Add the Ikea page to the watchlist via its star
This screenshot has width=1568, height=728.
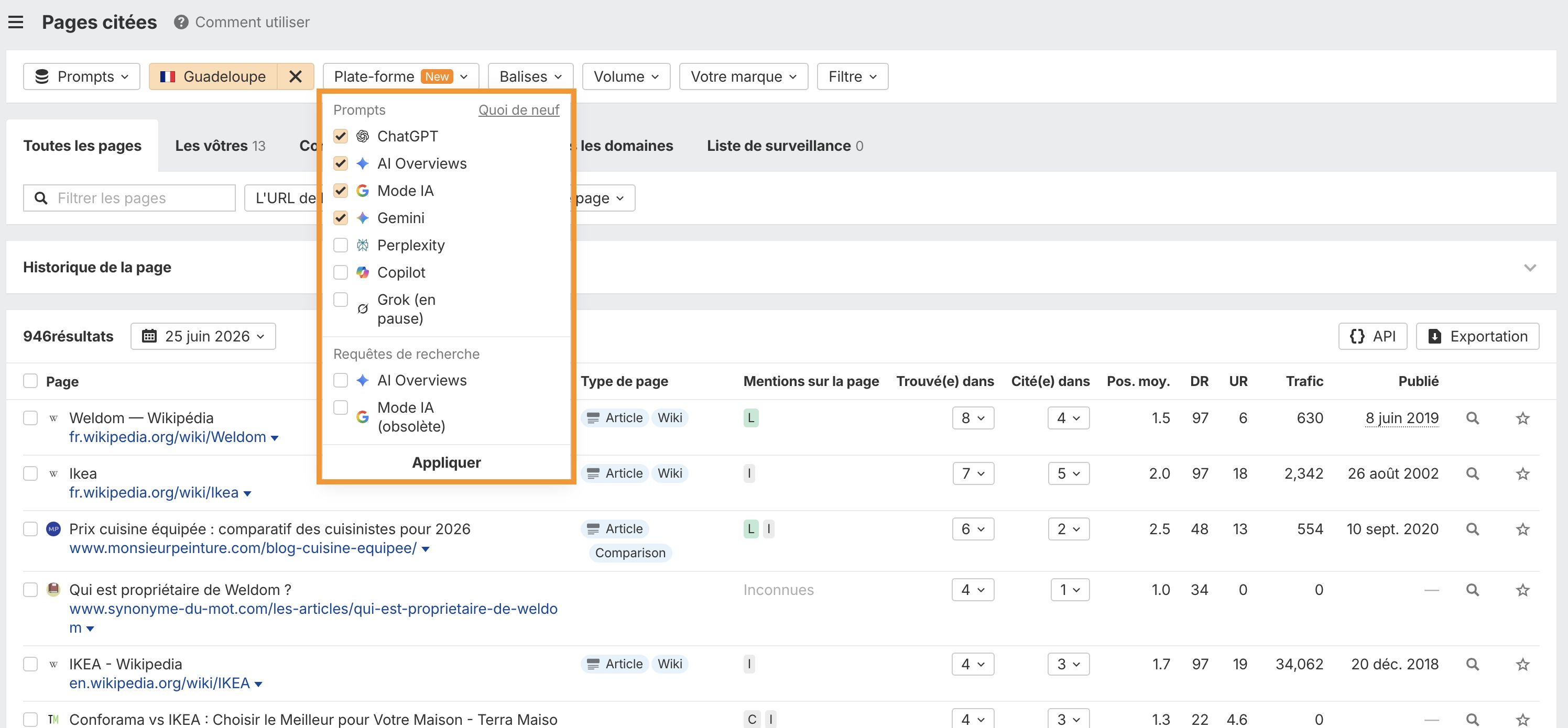point(1522,474)
